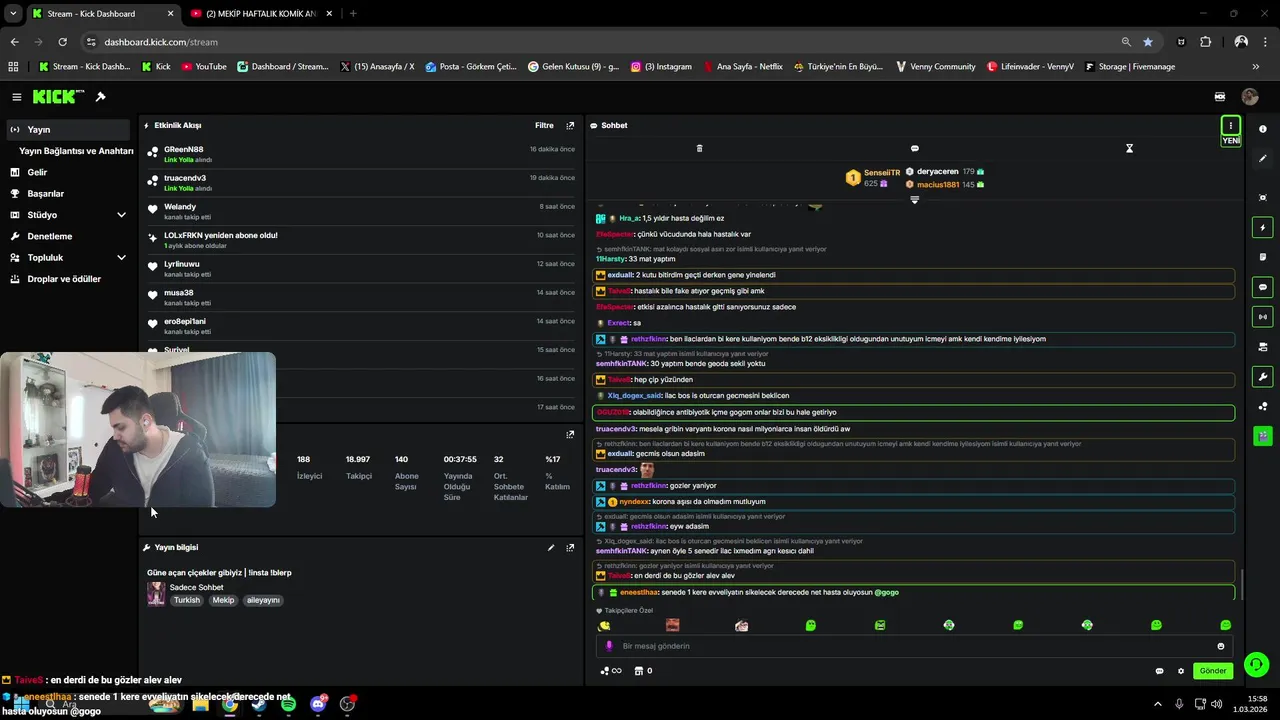This screenshot has width=1280, height=720.
Task: Click the Turkish tag in stream info
Action: (x=187, y=601)
